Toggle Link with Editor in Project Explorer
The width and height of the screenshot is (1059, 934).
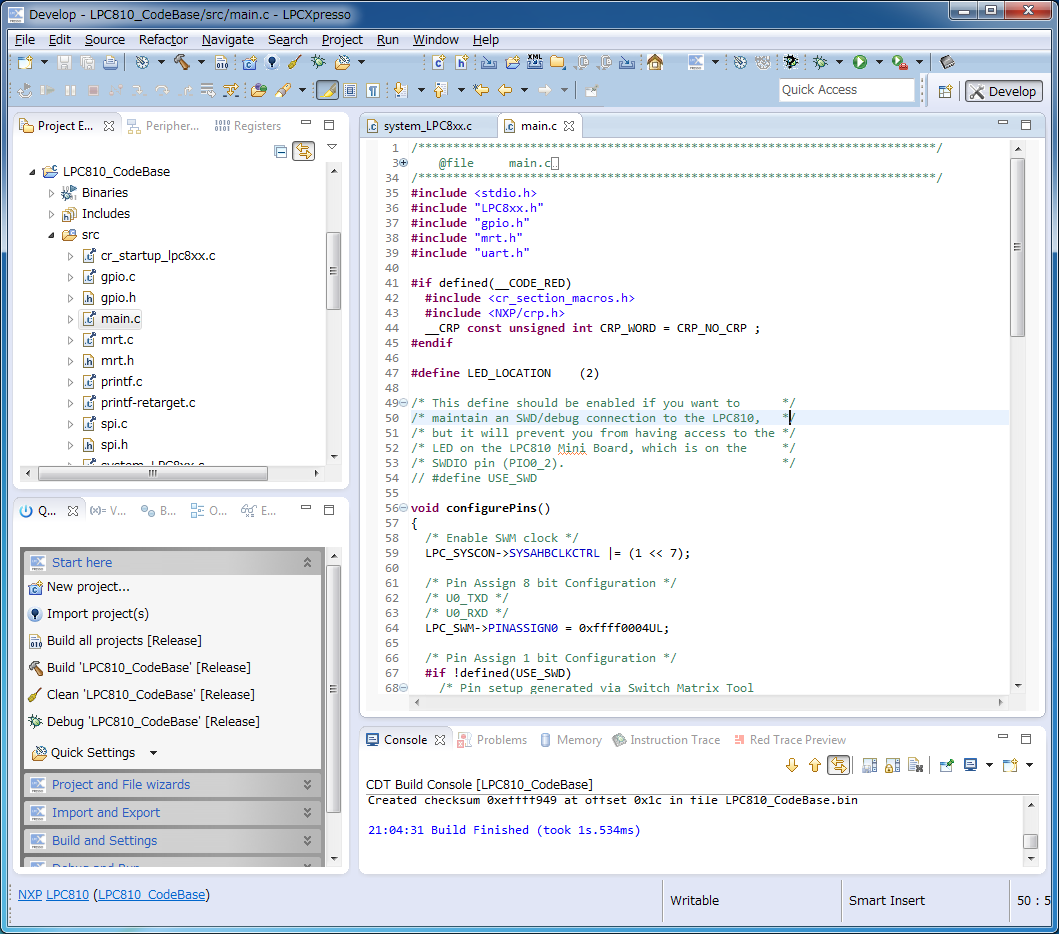click(x=304, y=151)
